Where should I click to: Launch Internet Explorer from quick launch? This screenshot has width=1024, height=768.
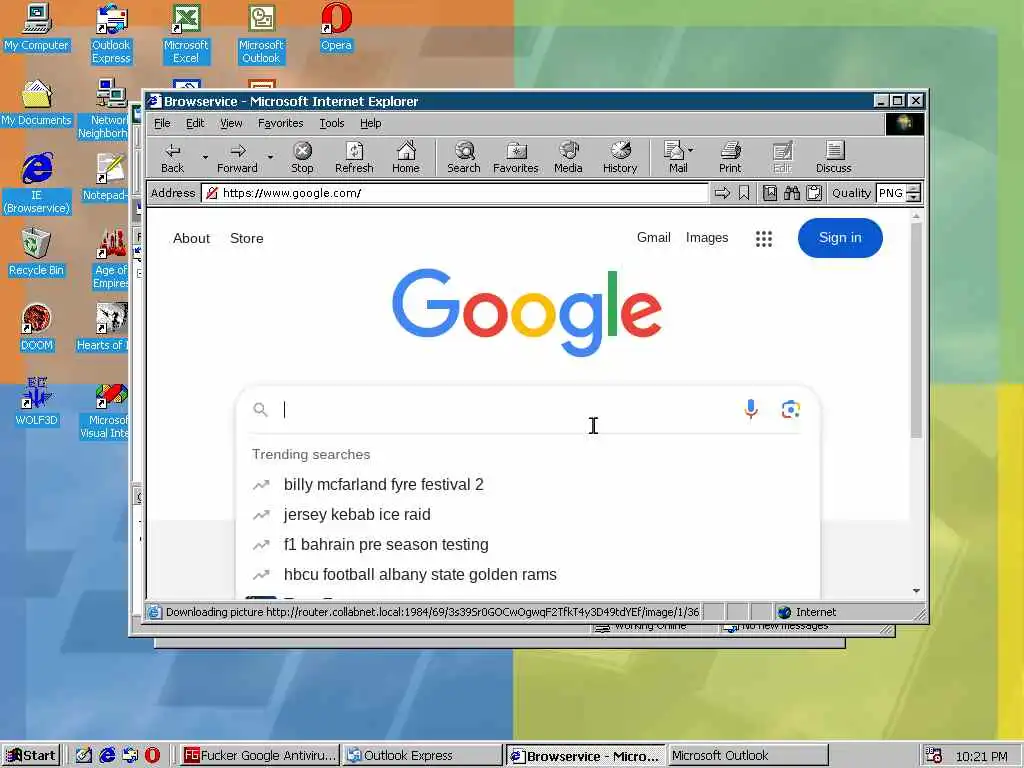tap(107, 756)
